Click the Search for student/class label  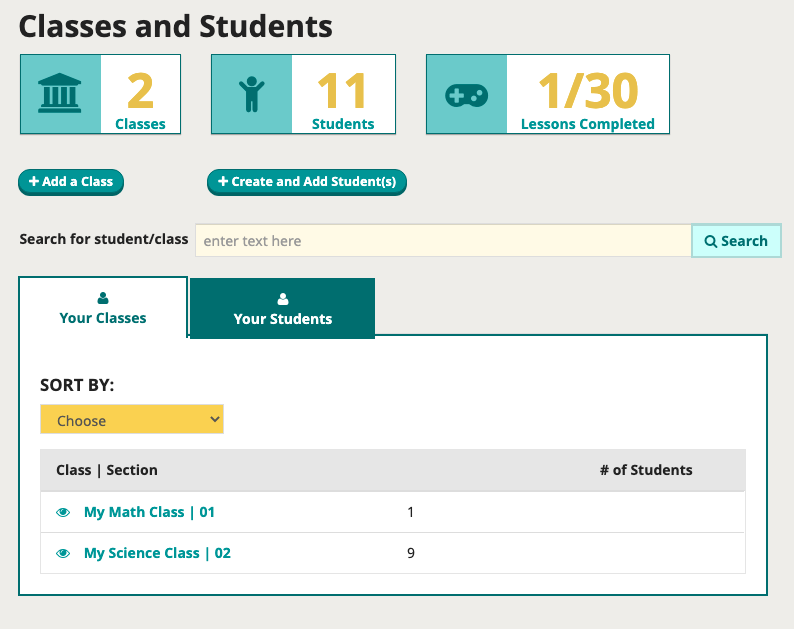point(104,239)
